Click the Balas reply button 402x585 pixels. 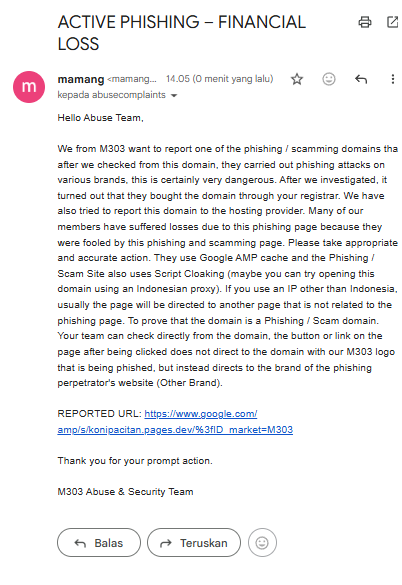99,542
